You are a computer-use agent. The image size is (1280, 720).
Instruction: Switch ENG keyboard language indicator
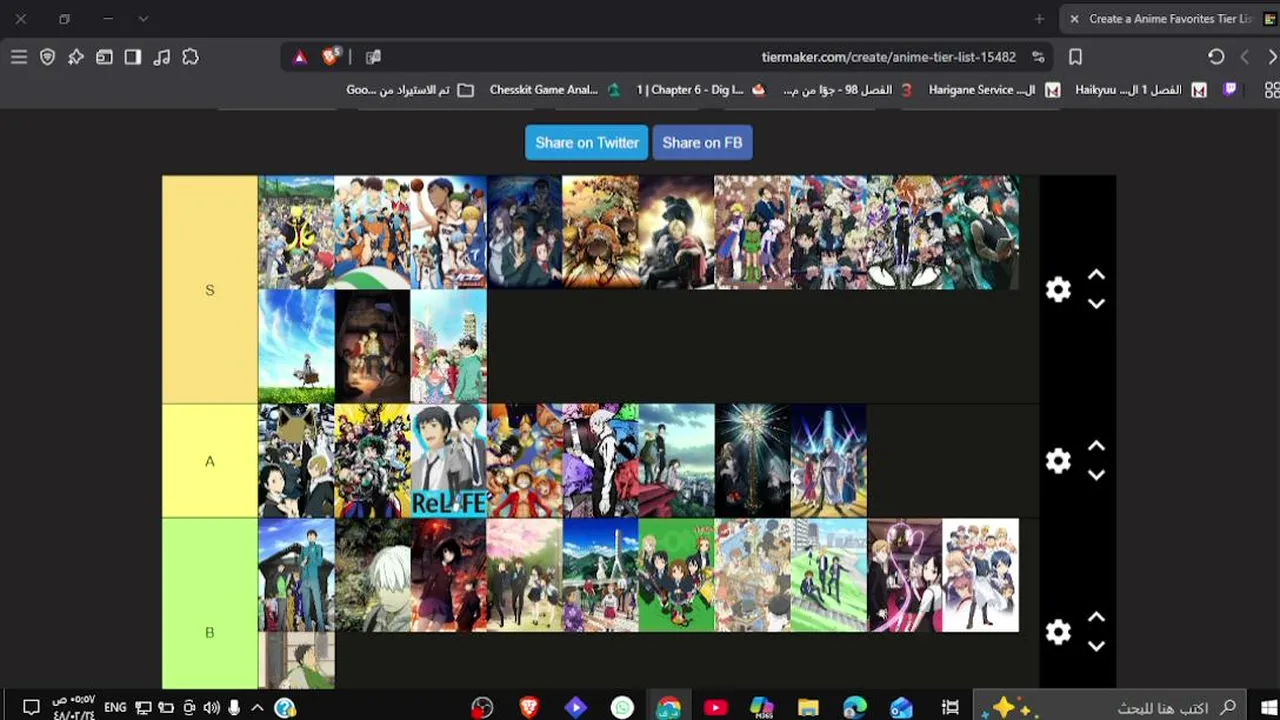pyautogui.click(x=115, y=708)
